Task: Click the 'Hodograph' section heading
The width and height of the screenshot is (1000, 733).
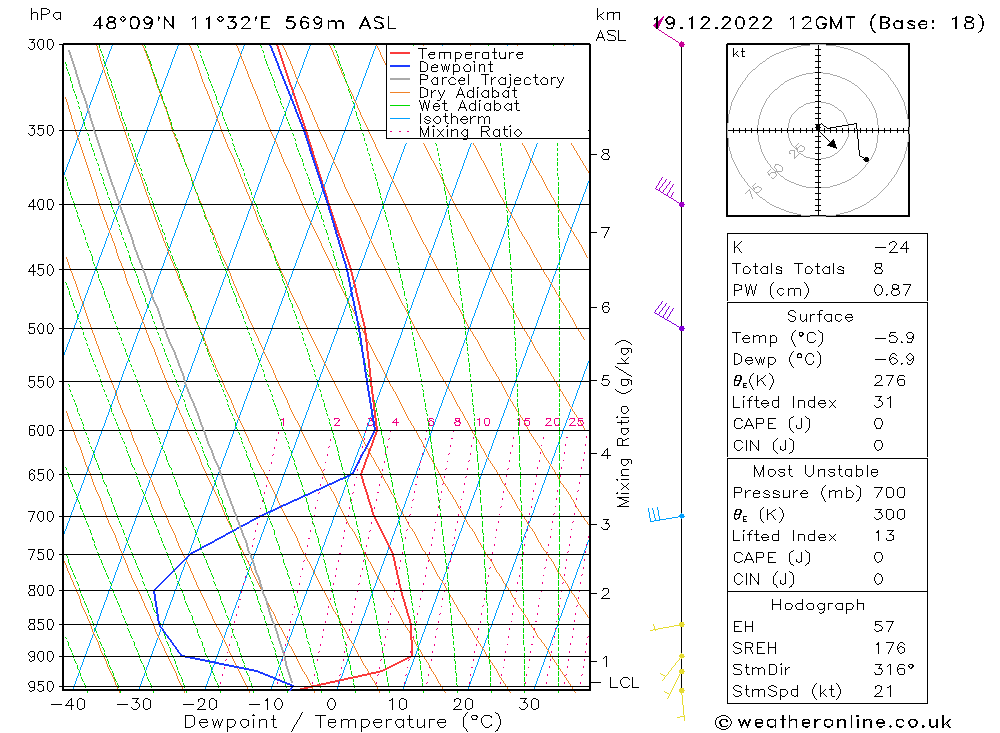Action: coord(818,605)
